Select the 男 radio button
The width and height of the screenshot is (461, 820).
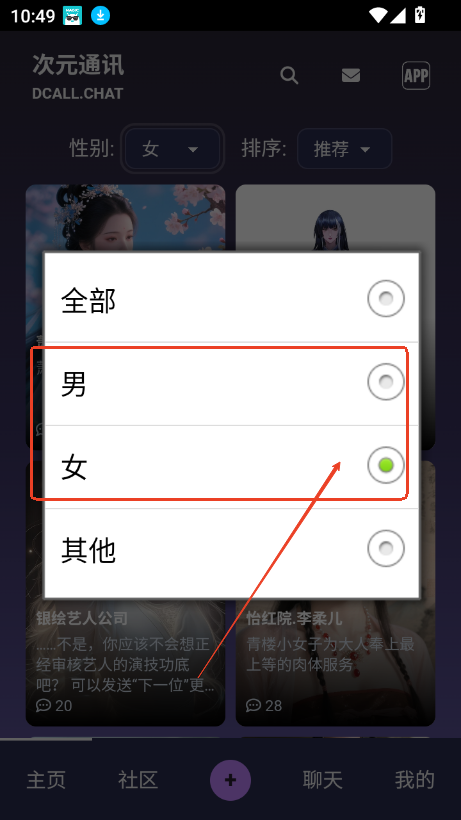[x=386, y=382]
